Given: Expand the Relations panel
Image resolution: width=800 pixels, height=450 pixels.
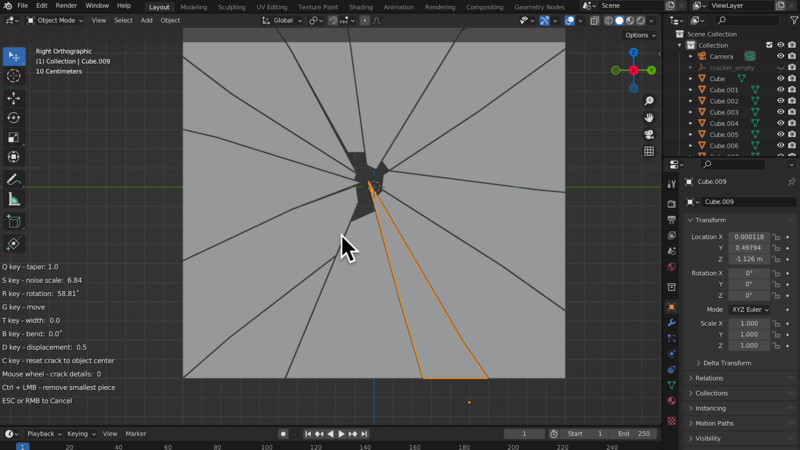Looking at the screenshot, I should 709,379.
